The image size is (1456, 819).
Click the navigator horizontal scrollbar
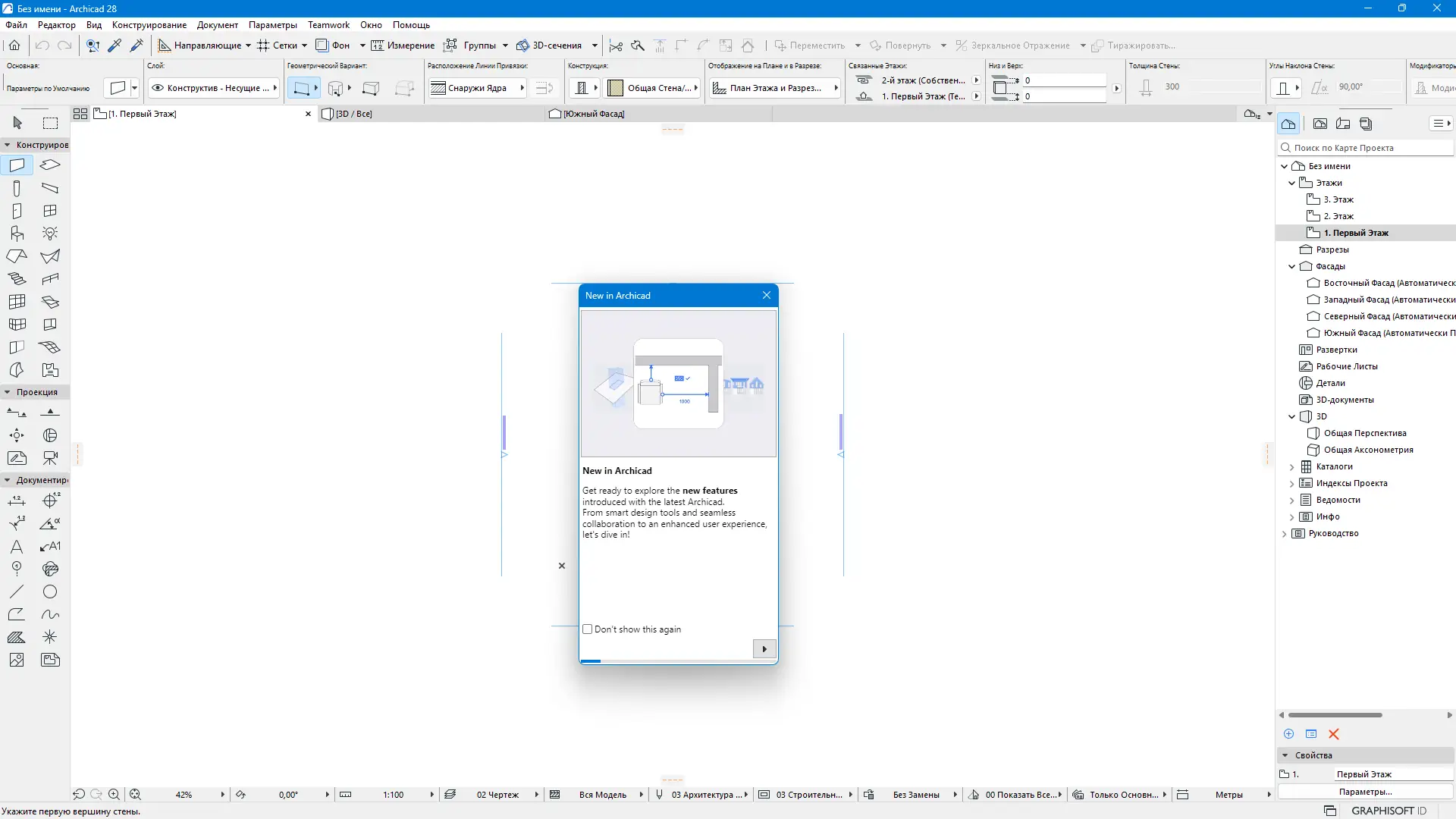coord(1335,715)
